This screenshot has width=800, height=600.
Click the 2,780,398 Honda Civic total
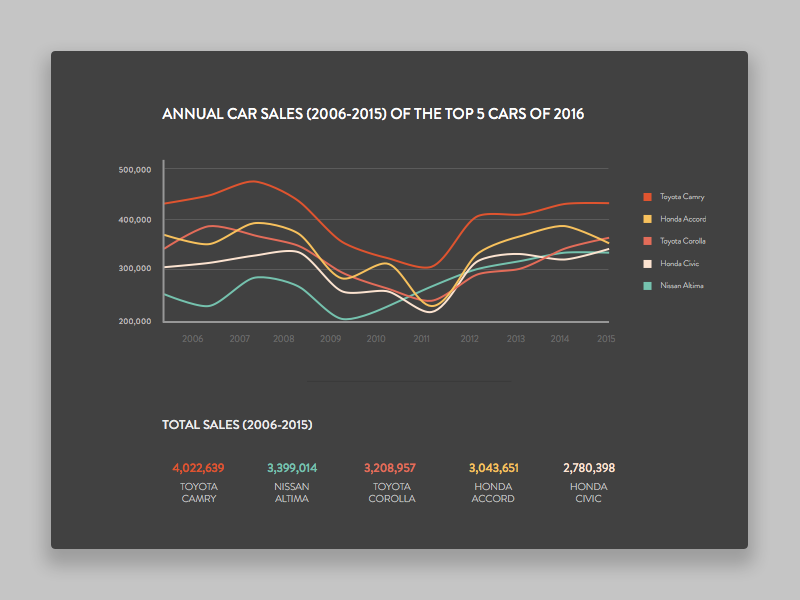589,467
